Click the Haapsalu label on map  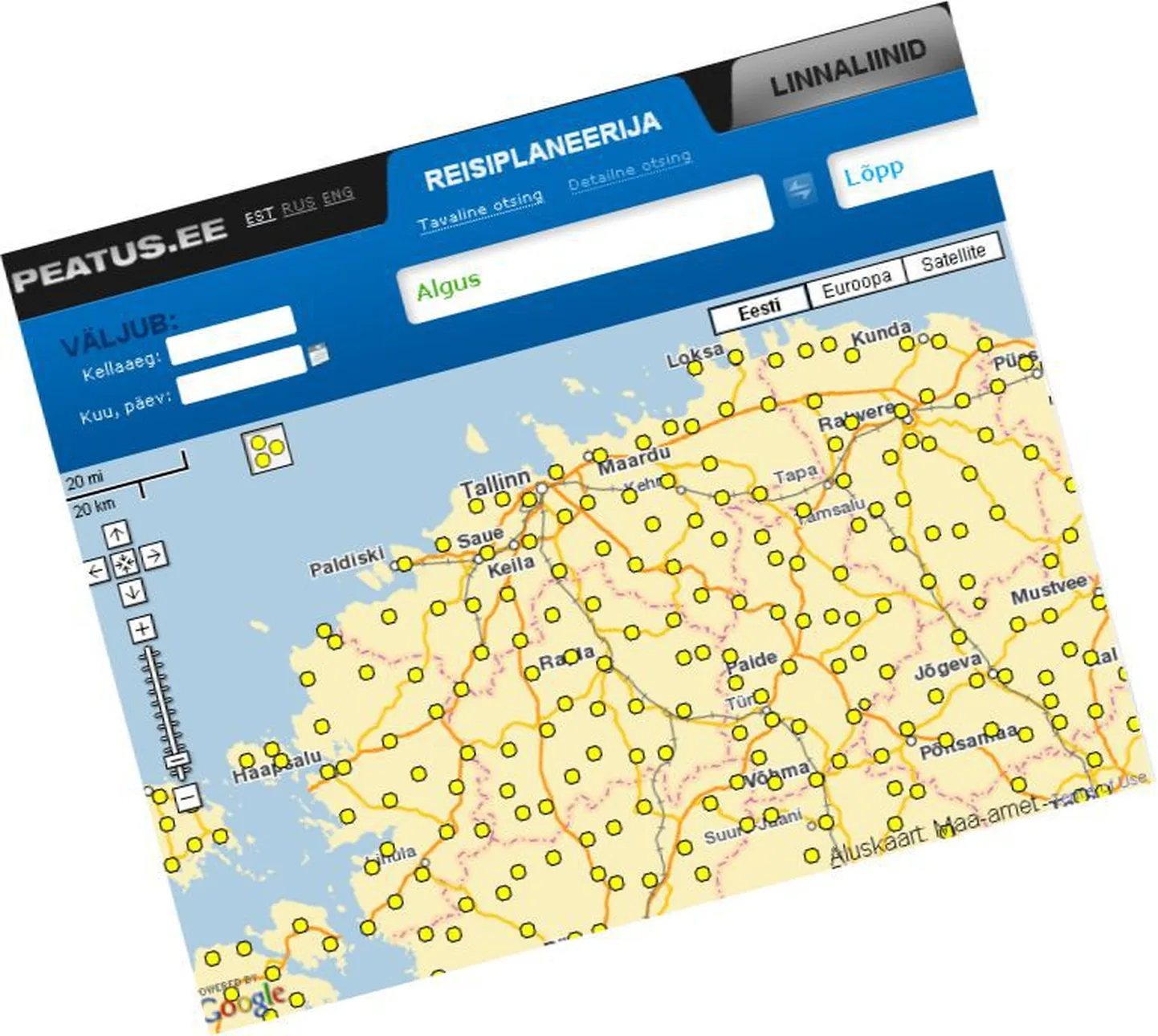[276, 767]
